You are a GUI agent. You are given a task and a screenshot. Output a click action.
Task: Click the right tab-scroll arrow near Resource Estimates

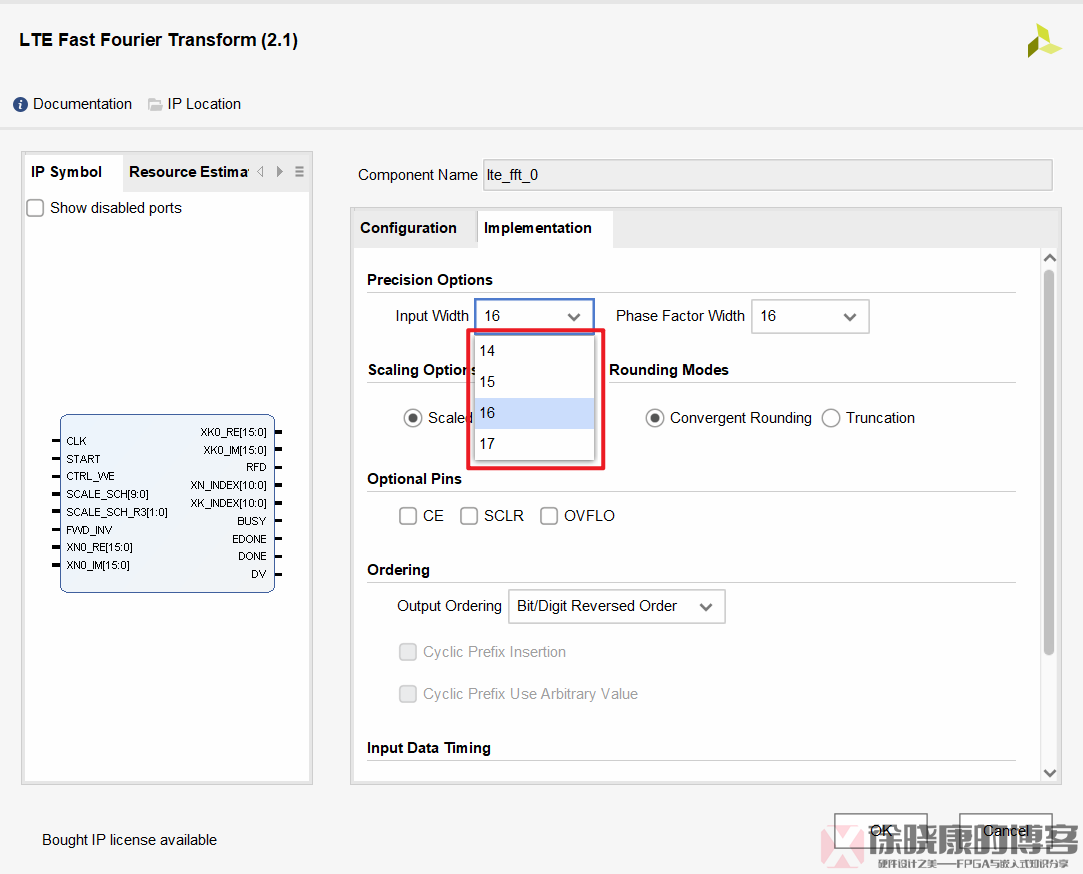coord(279,171)
